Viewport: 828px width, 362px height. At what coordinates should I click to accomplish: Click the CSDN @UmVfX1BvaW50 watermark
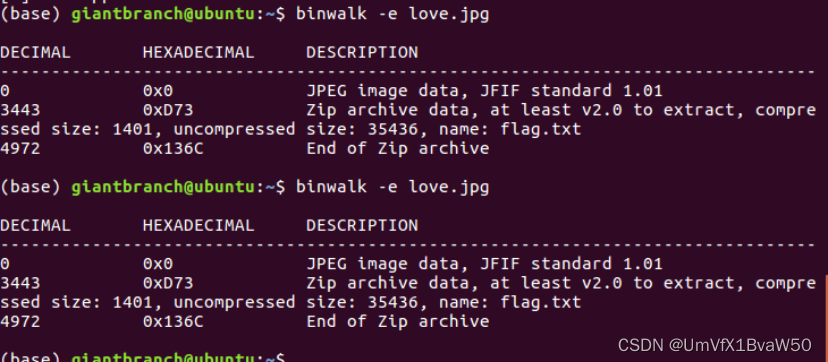click(714, 345)
